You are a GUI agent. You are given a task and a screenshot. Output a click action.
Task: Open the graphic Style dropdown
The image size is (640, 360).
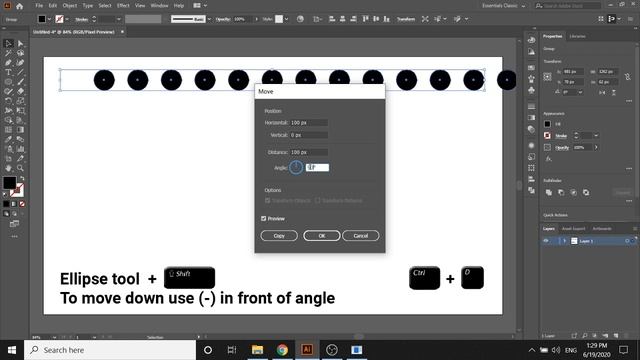(287, 19)
